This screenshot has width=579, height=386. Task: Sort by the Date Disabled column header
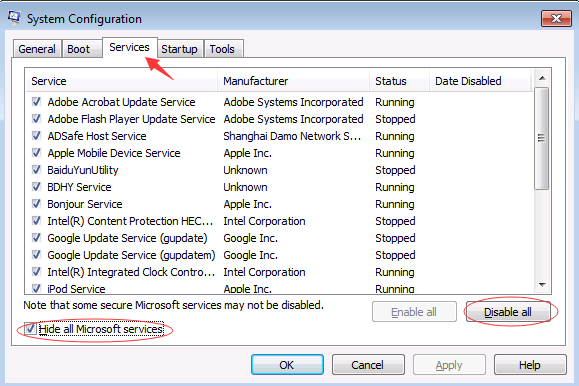point(480,81)
